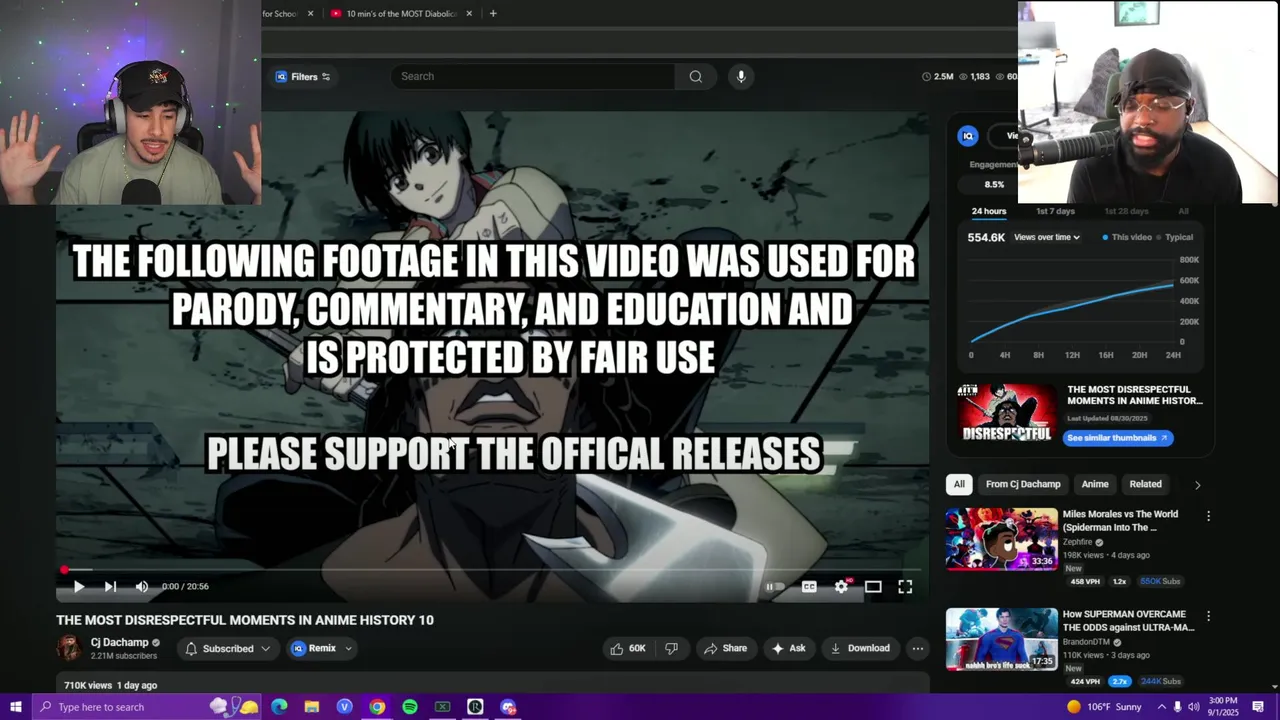Open Miles Morales vs The World thumbnail
Viewport: 1280px width, 720px height.
(x=1002, y=539)
